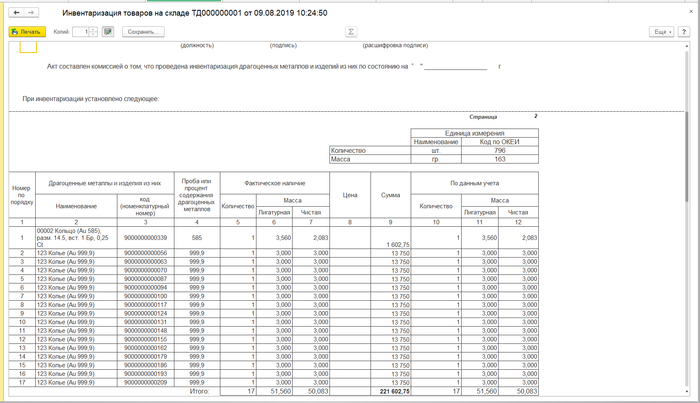Click the По данным учета header

474,183
